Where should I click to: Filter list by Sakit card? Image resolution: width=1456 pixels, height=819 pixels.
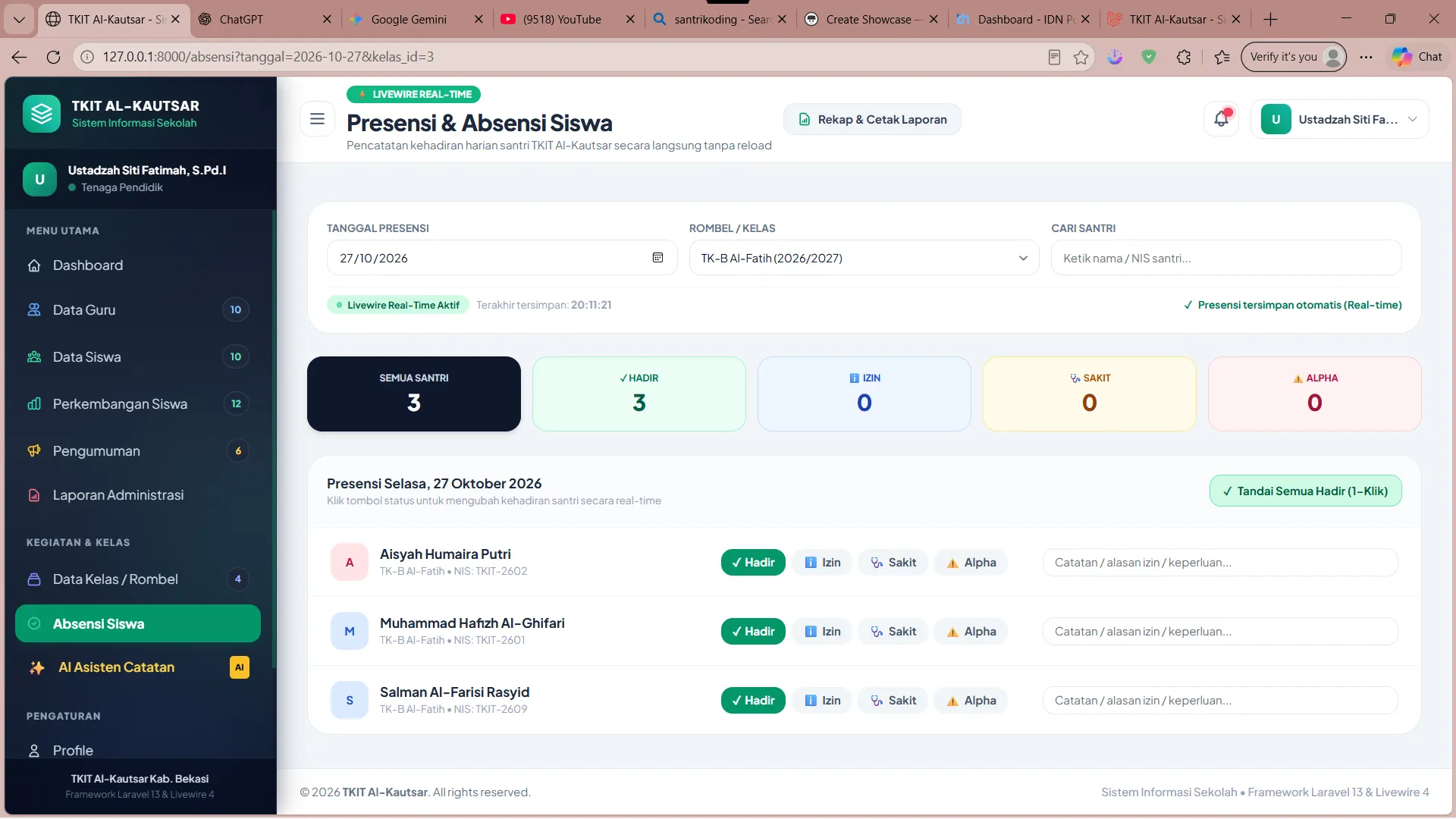[x=1090, y=394]
